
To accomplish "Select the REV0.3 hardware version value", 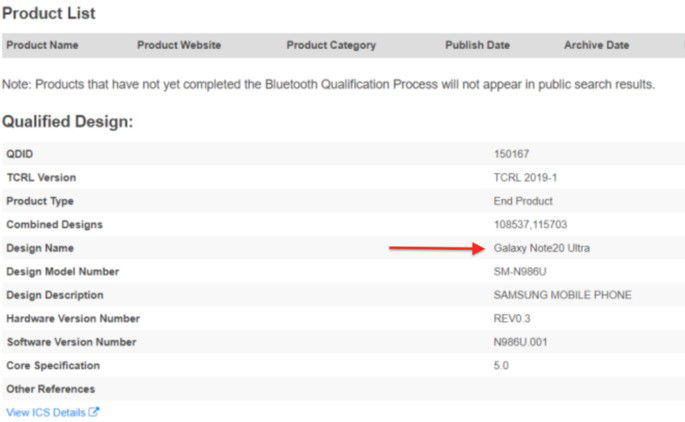I will coord(512,318).
